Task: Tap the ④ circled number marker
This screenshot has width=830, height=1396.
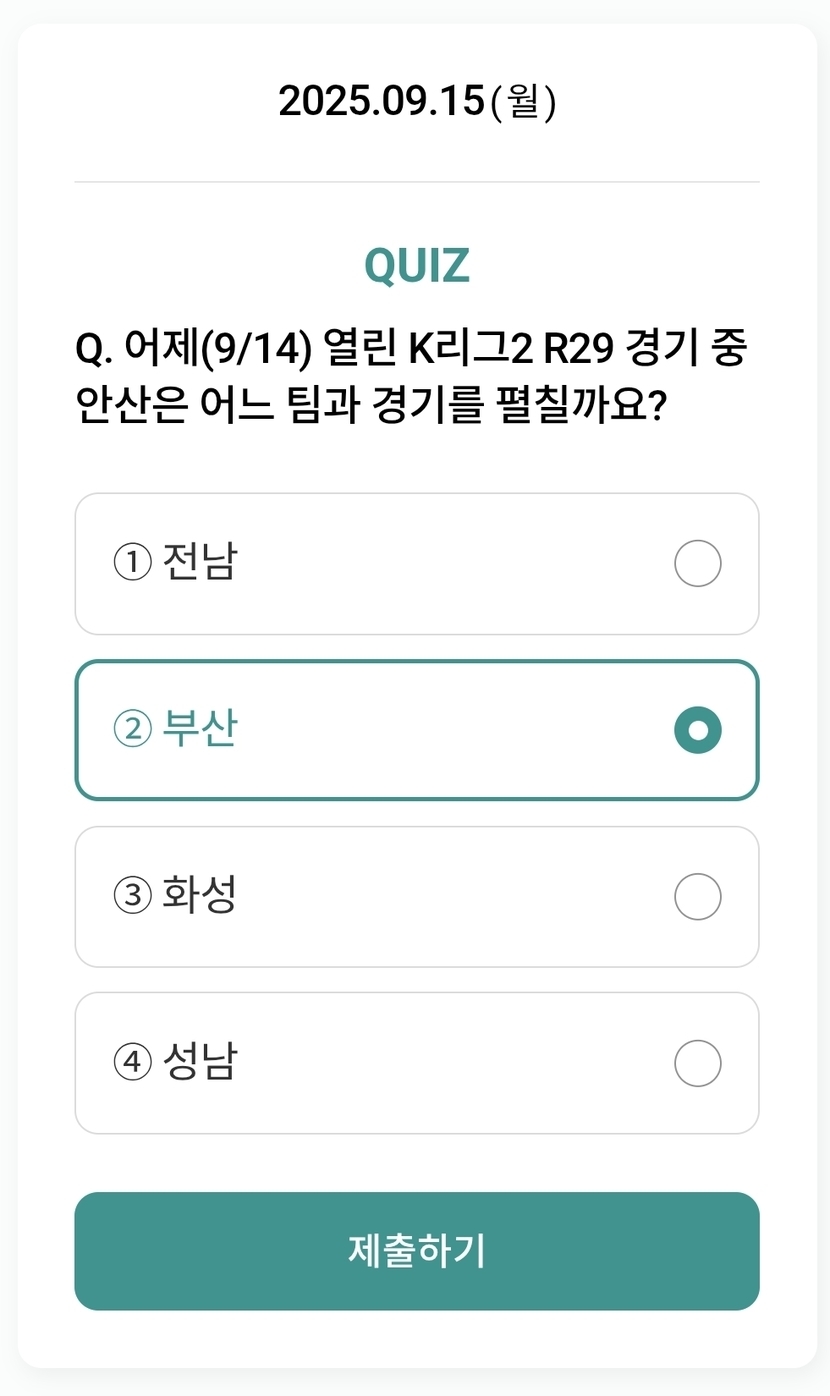Action: point(132,1062)
